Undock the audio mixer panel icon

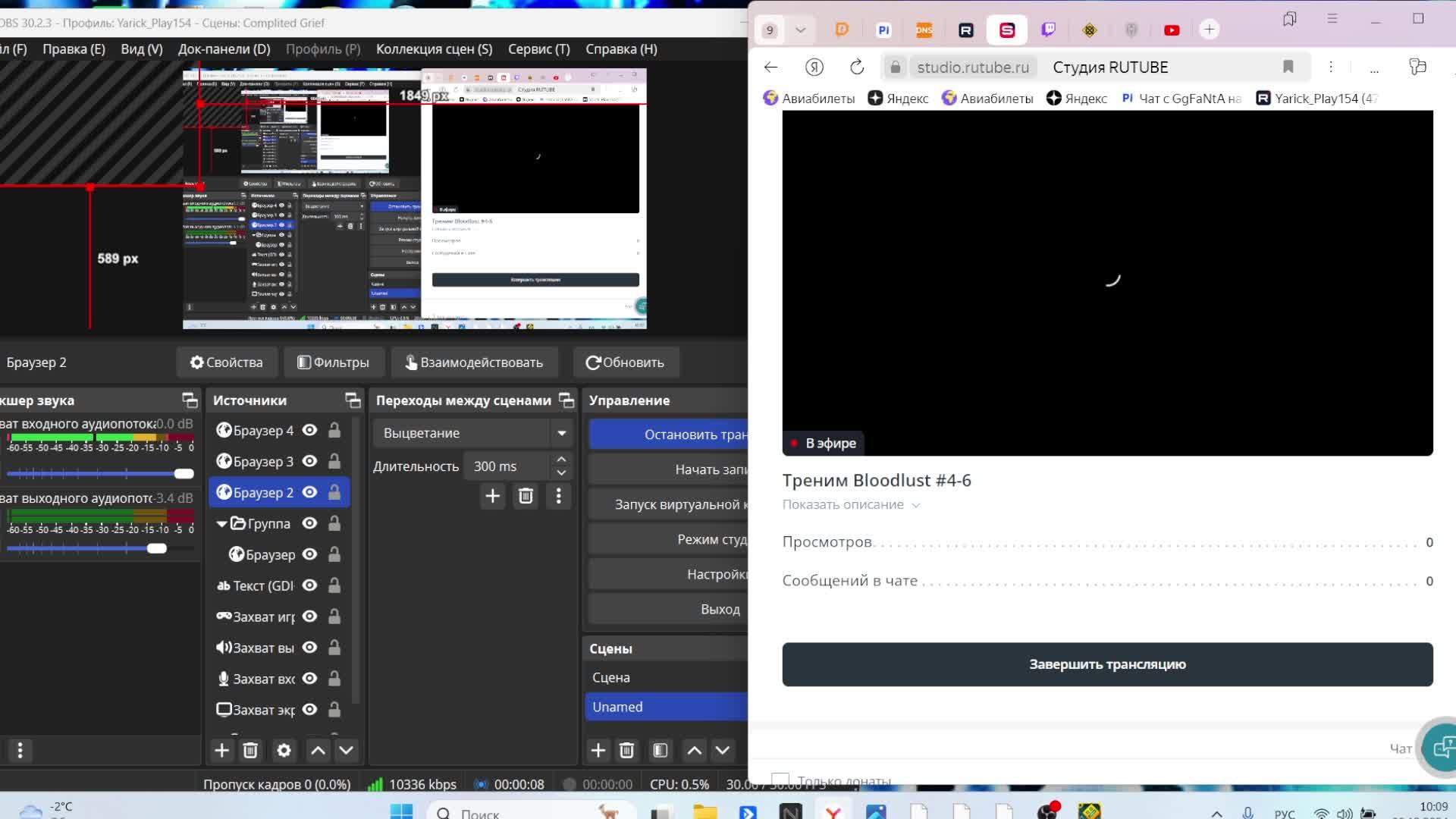pos(190,400)
